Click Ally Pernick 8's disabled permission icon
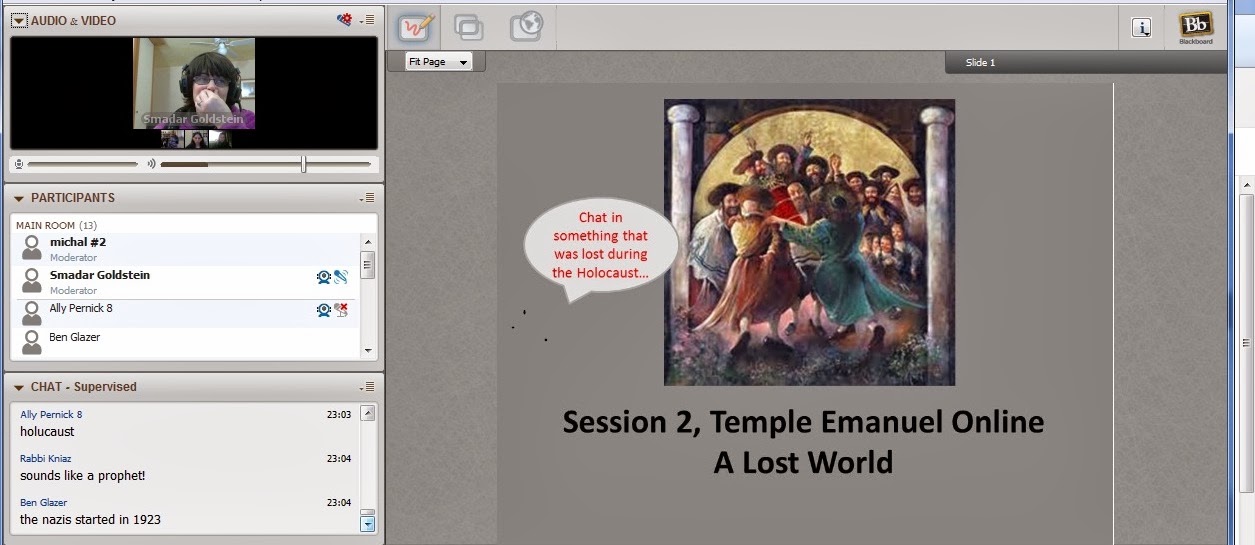 [x=341, y=310]
